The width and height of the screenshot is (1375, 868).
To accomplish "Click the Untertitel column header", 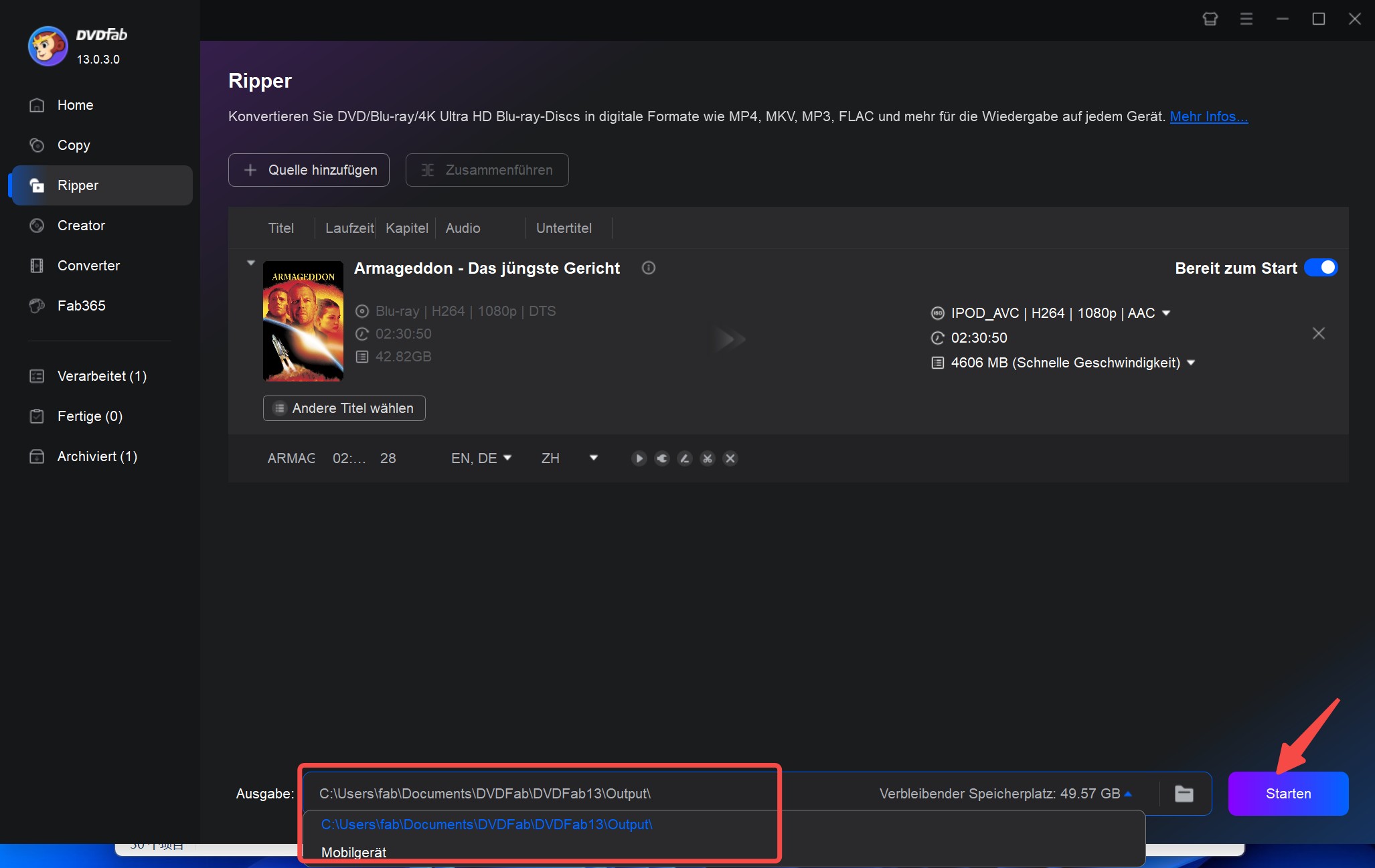I will pos(564,228).
